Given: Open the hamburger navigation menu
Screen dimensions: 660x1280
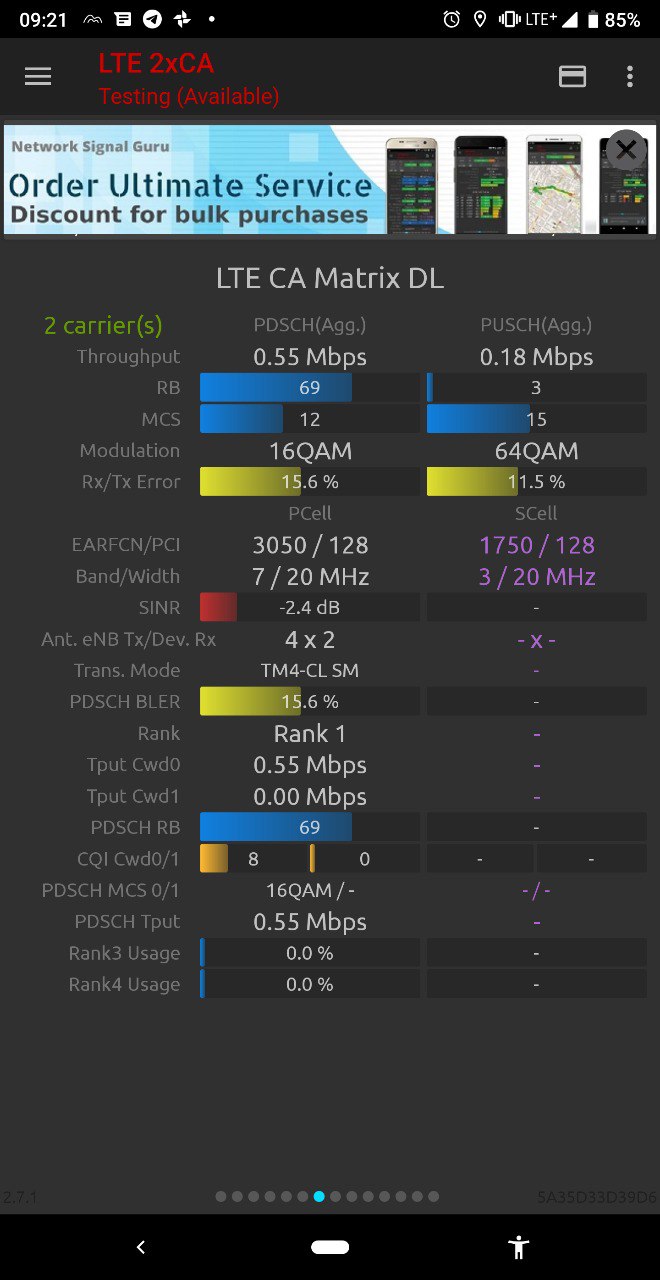Looking at the screenshot, I should (38, 77).
